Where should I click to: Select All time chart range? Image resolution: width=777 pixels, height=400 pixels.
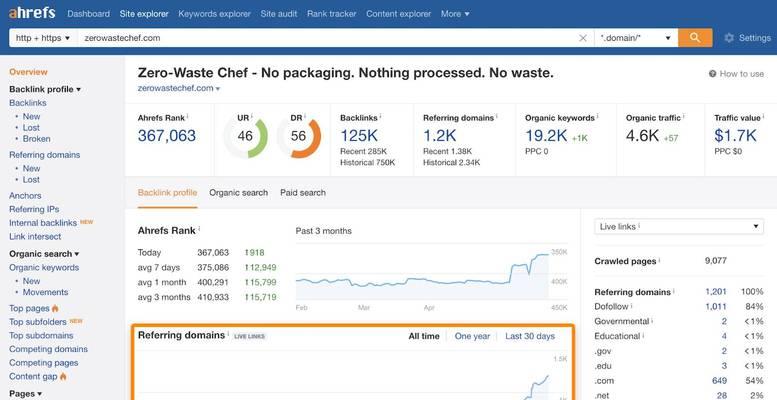pos(424,336)
